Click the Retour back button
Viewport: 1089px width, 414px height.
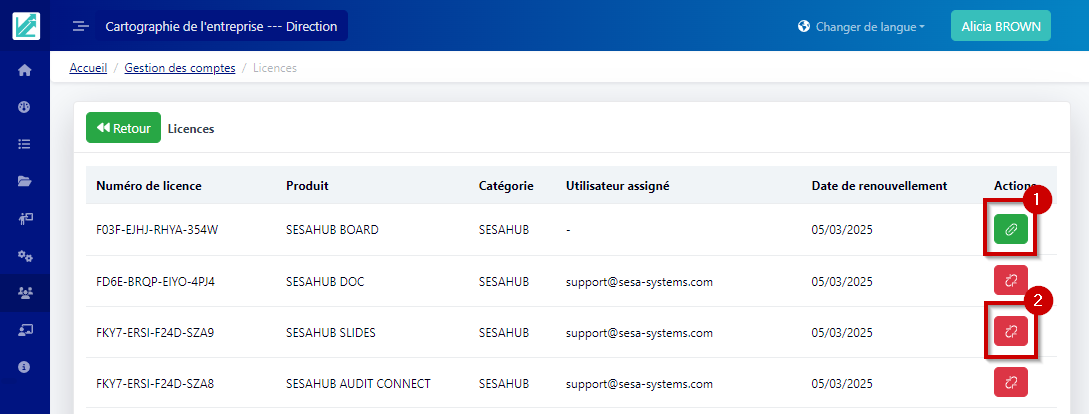coord(123,128)
